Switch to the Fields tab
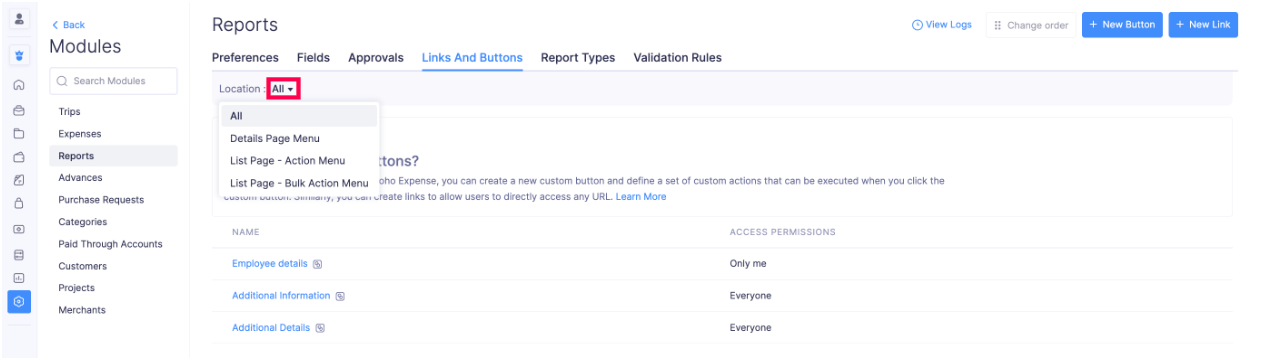Image resolution: width=1264 pixels, height=360 pixels. point(313,58)
